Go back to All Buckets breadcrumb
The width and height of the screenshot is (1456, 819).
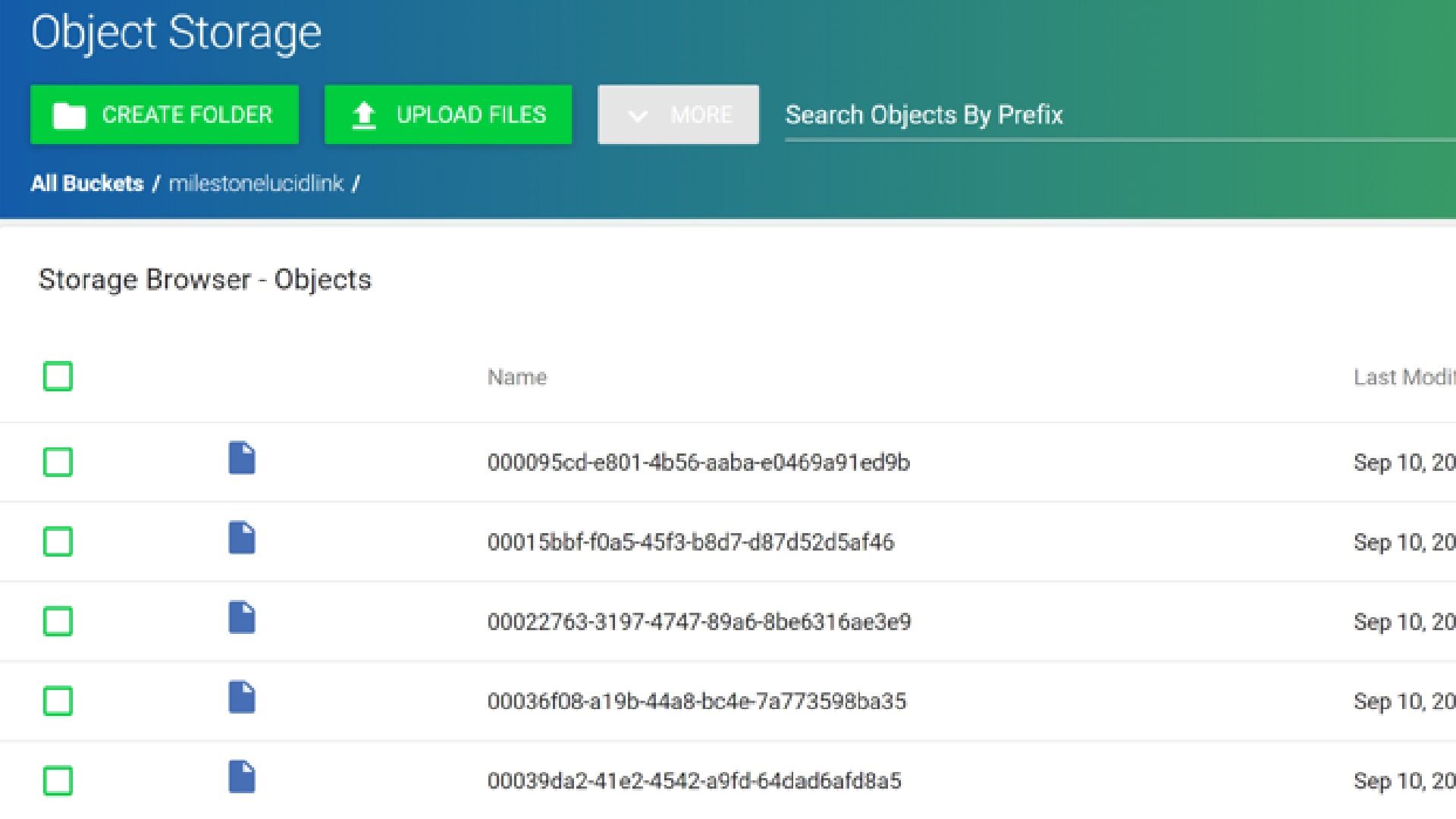87,184
